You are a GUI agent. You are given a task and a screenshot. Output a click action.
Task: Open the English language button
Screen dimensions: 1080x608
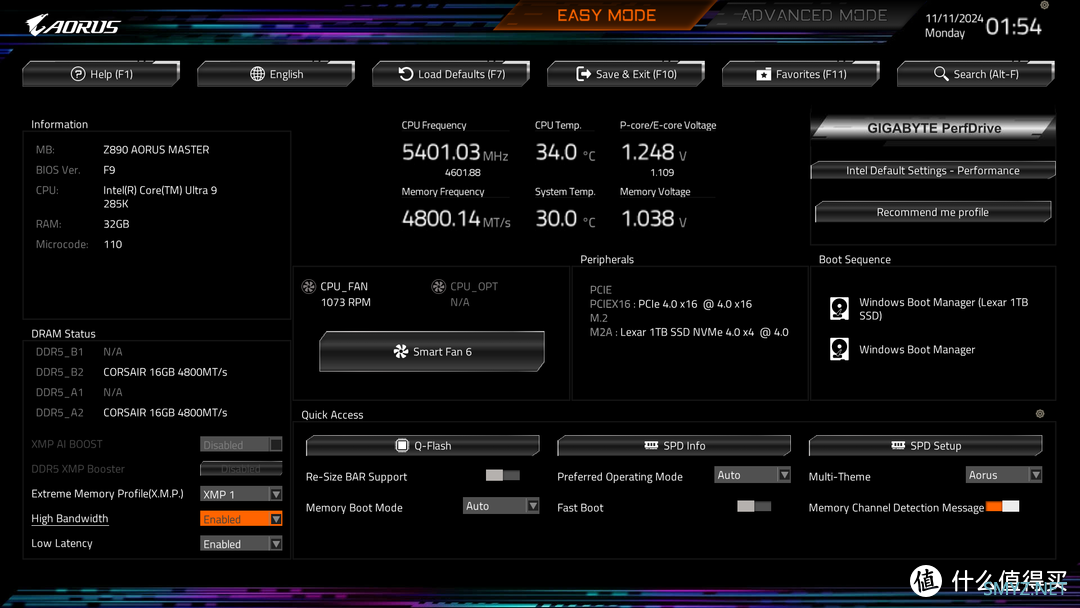[276, 74]
